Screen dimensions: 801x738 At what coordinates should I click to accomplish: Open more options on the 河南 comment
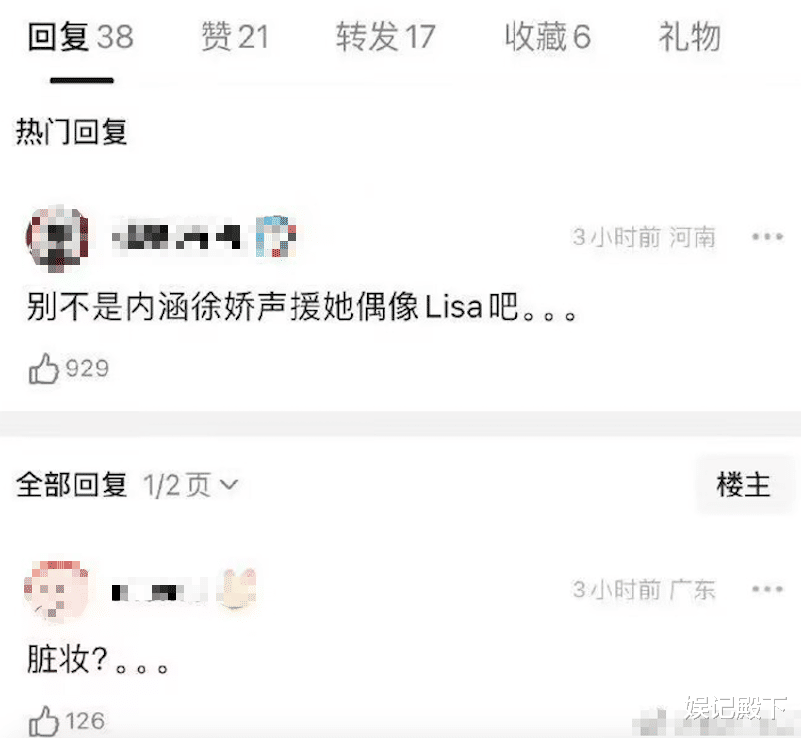[767, 236]
